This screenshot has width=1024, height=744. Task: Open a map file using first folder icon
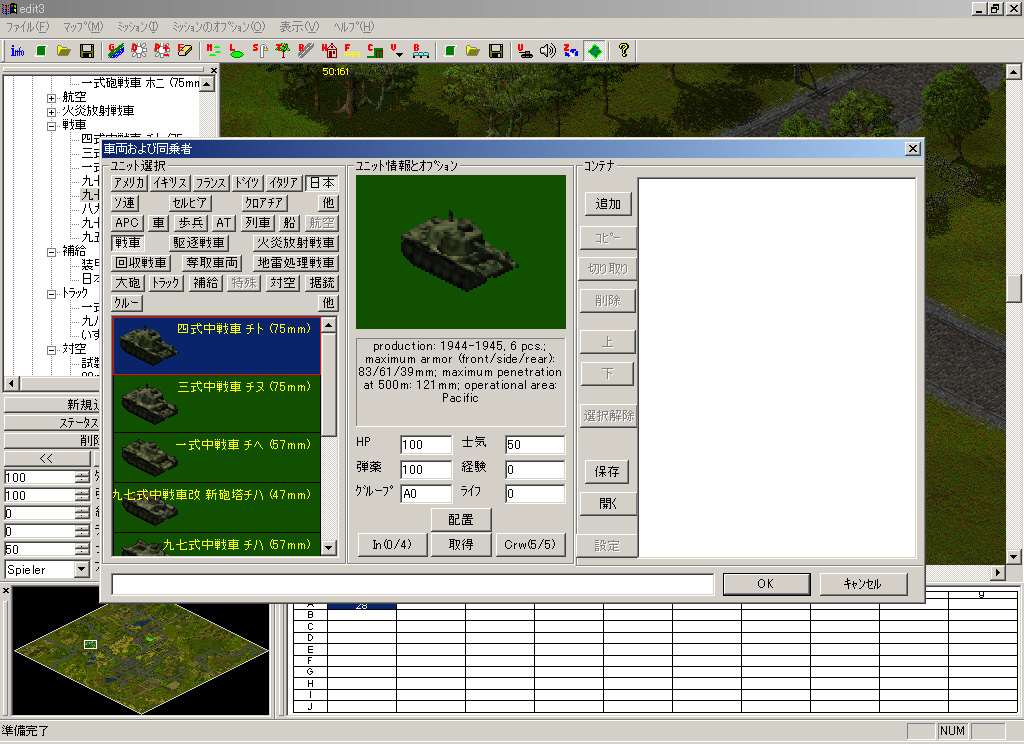coord(63,51)
